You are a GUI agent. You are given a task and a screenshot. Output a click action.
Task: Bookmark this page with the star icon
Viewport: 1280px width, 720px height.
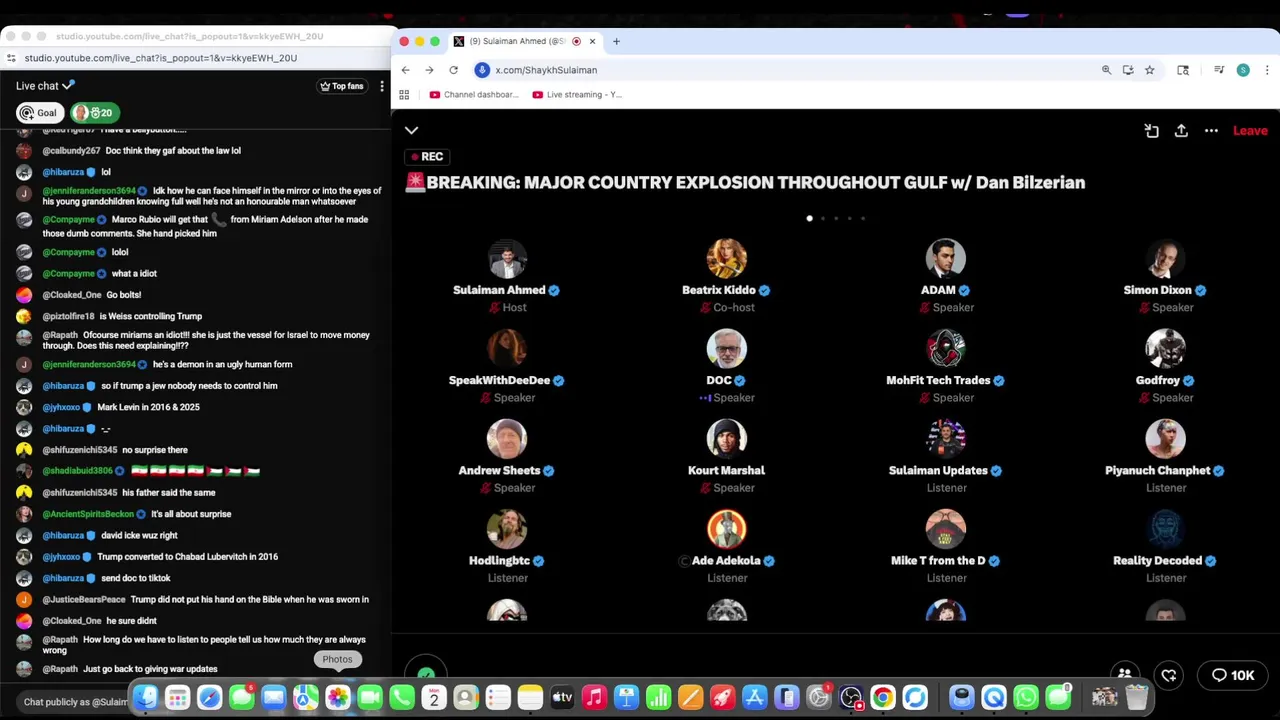tap(1149, 70)
